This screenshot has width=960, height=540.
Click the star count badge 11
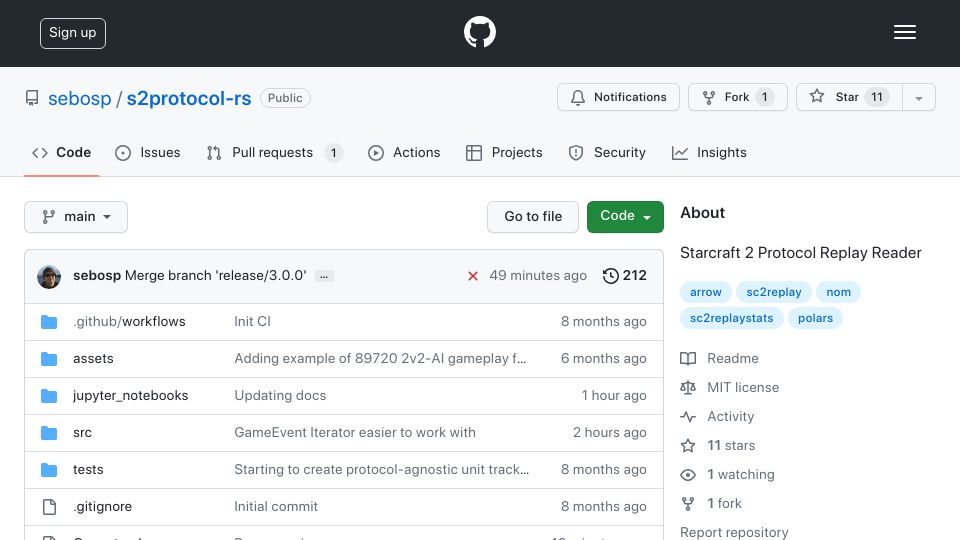(877, 97)
